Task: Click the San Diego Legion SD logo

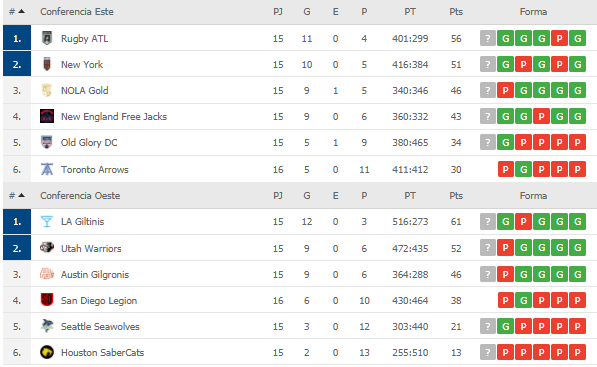Action: (x=47, y=300)
